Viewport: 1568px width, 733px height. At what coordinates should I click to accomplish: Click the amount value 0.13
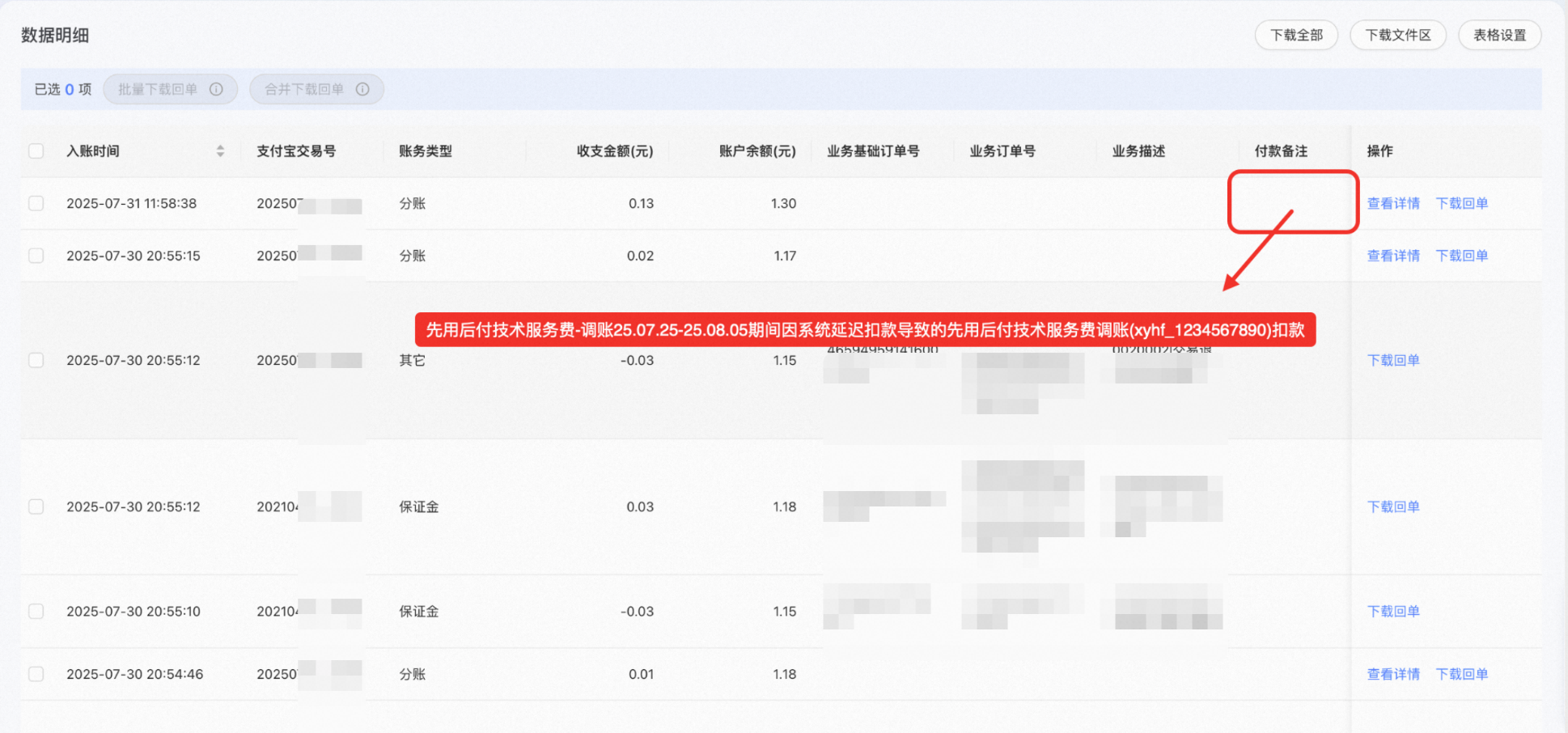(x=641, y=203)
